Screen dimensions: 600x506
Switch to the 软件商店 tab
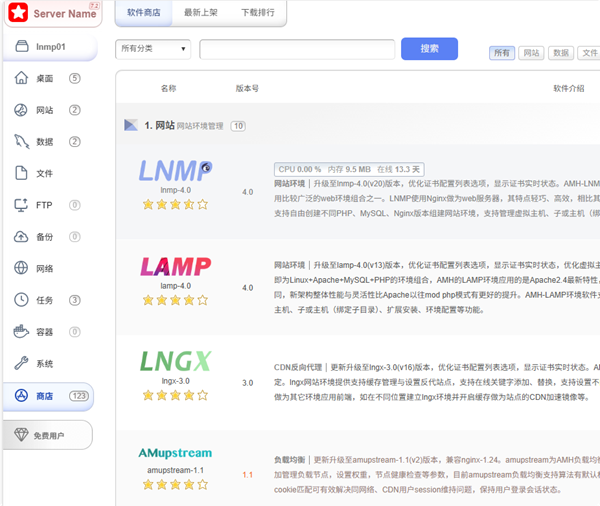pyautogui.click(x=144, y=13)
